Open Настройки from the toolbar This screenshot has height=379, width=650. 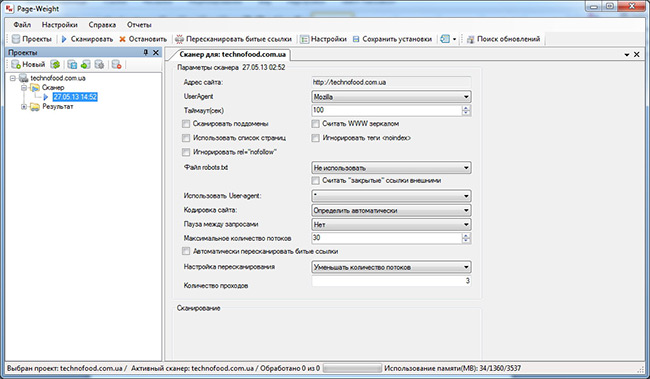pyautogui.click(x=323, y=39)
